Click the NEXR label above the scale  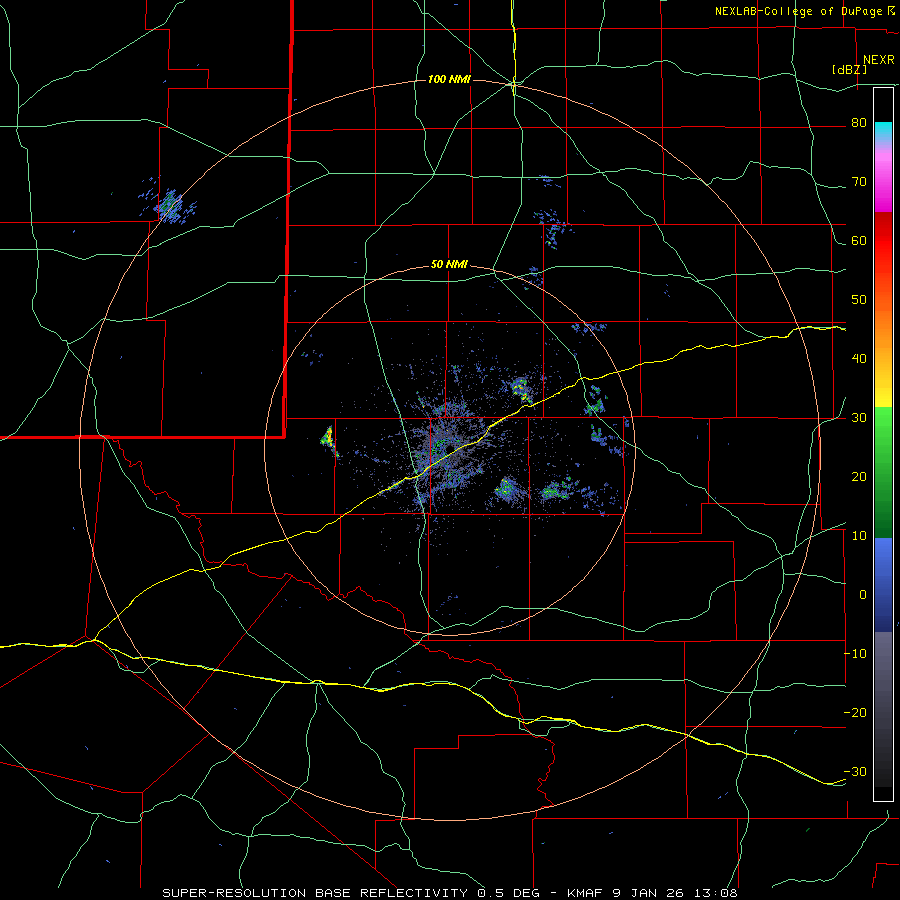point(879,60)
